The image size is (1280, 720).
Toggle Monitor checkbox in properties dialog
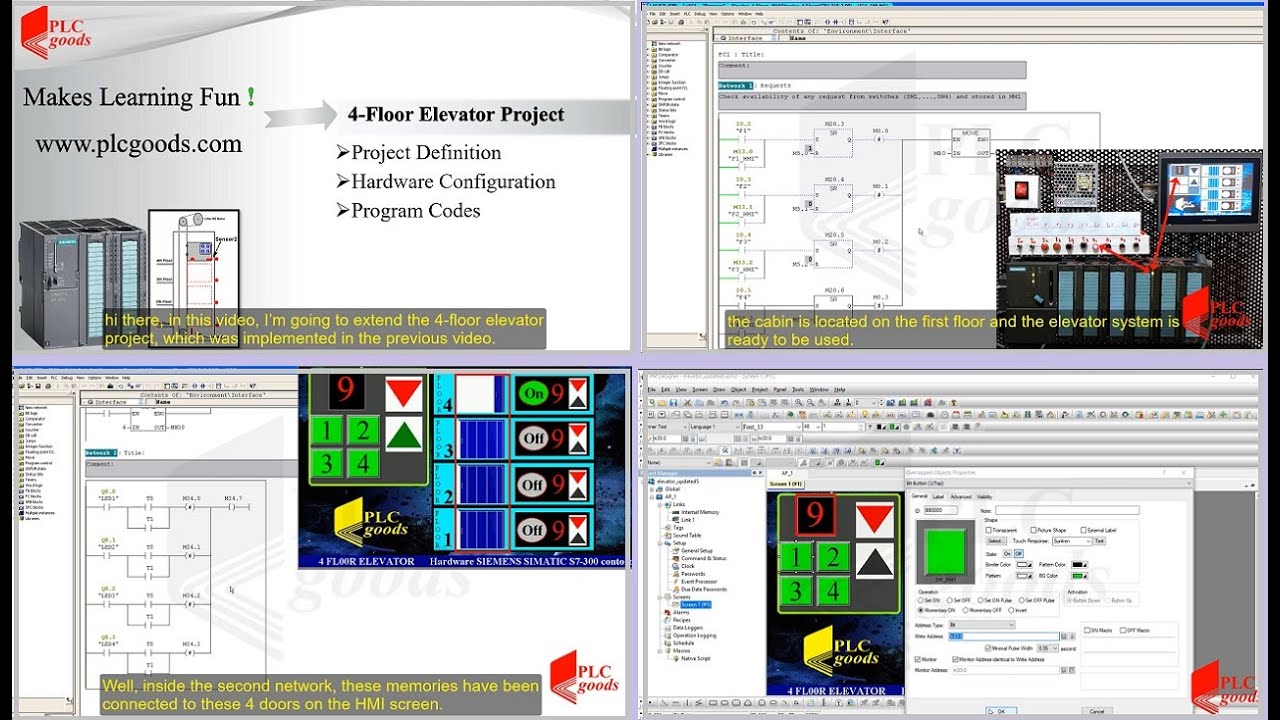click(x=918, y=659)
